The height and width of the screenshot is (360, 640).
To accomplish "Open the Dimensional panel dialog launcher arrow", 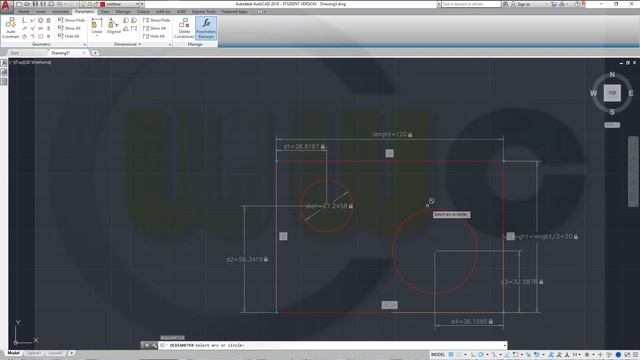I will pyautogui.click(x=170, y=44).
